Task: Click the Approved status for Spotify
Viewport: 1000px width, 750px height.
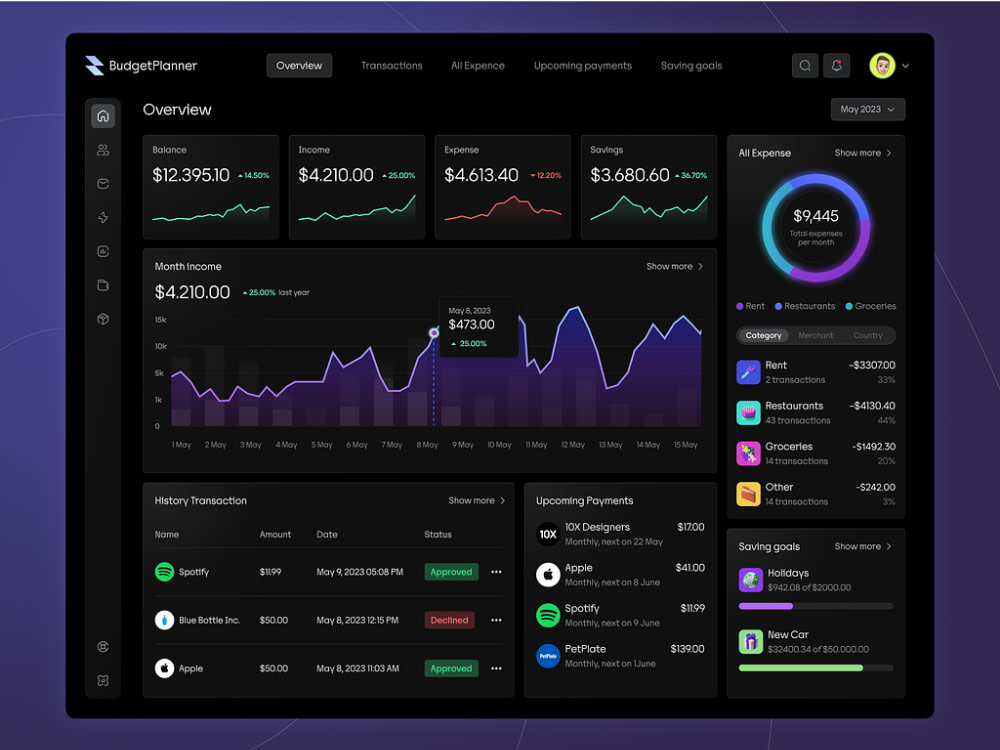Action: coord(451,572)
